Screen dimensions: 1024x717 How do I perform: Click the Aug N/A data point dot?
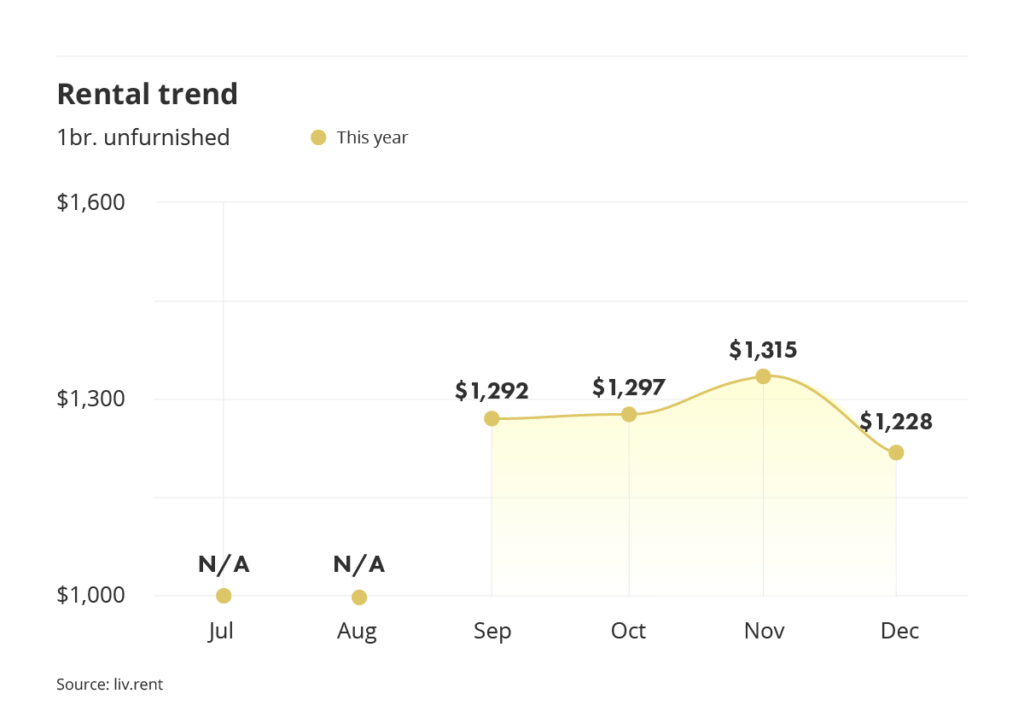[359, 597]
